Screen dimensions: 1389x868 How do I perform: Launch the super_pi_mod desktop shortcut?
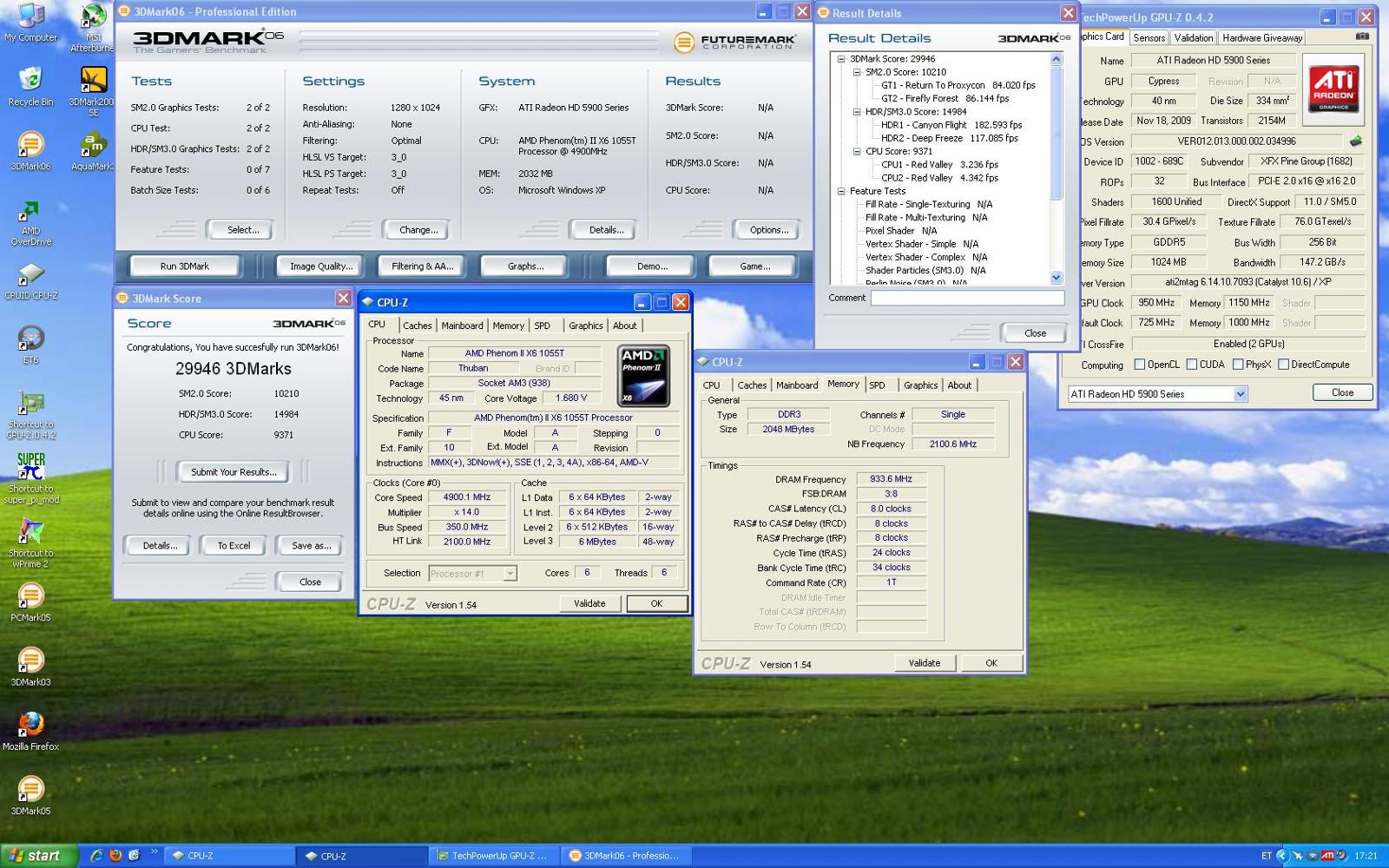pyautogui.click(x=31, y=477)
